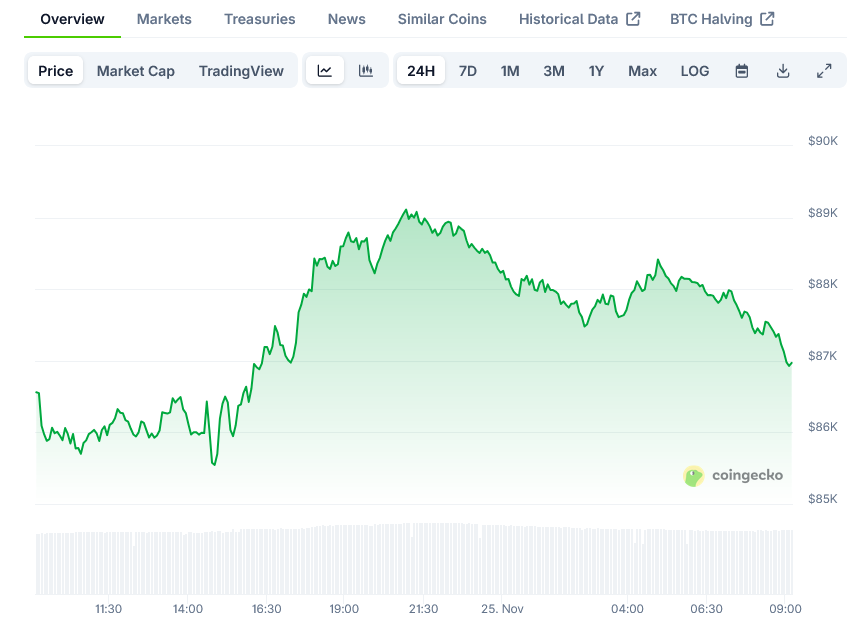The height and width of the screenshot is (623, 847).
Task: Select Market Cap chart mode
Action: (136, 71)
